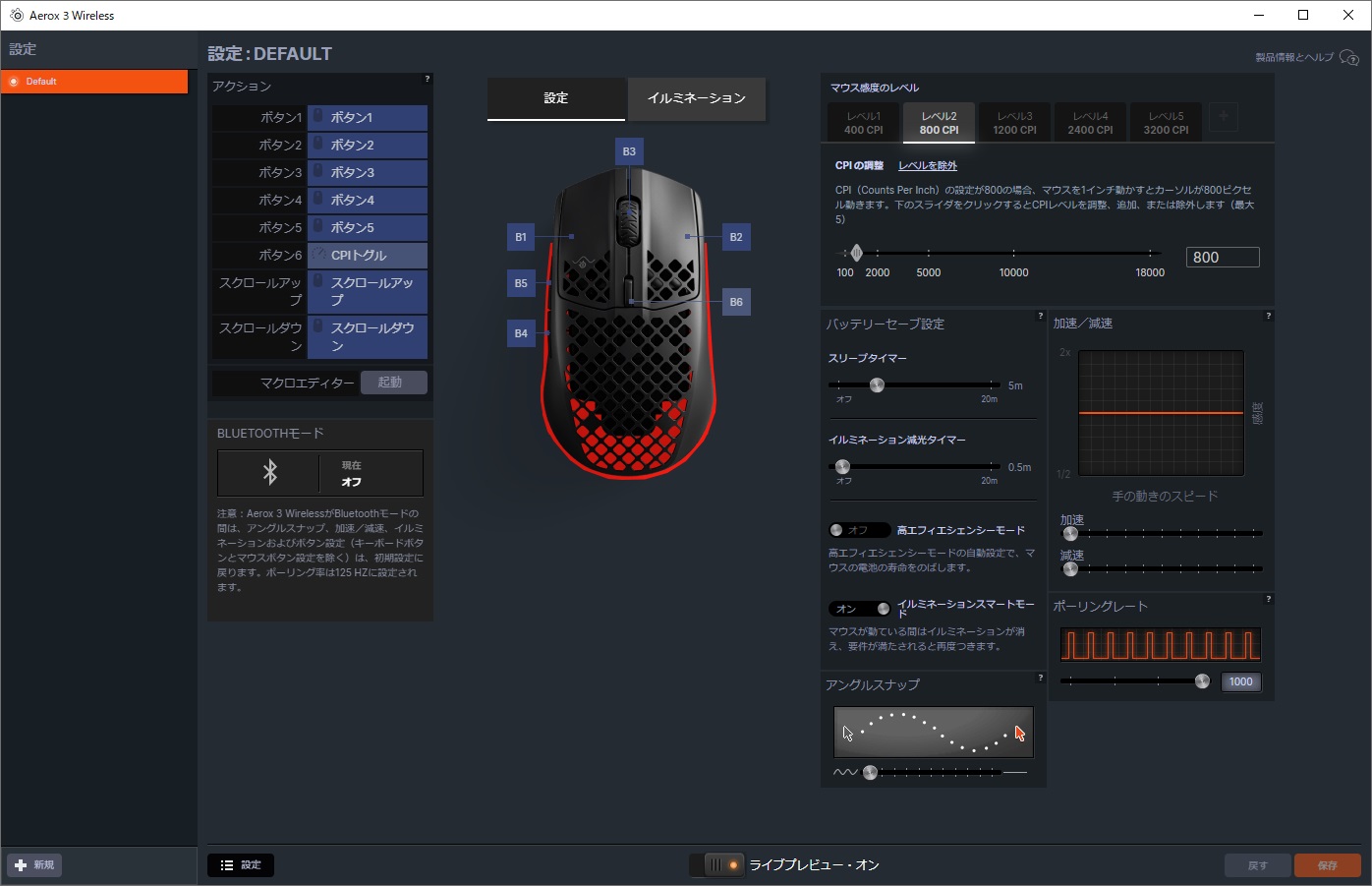Select レベル1 400 CPI tab
The width and height of the screenshot is (1372, 886).
coord(864,123)
